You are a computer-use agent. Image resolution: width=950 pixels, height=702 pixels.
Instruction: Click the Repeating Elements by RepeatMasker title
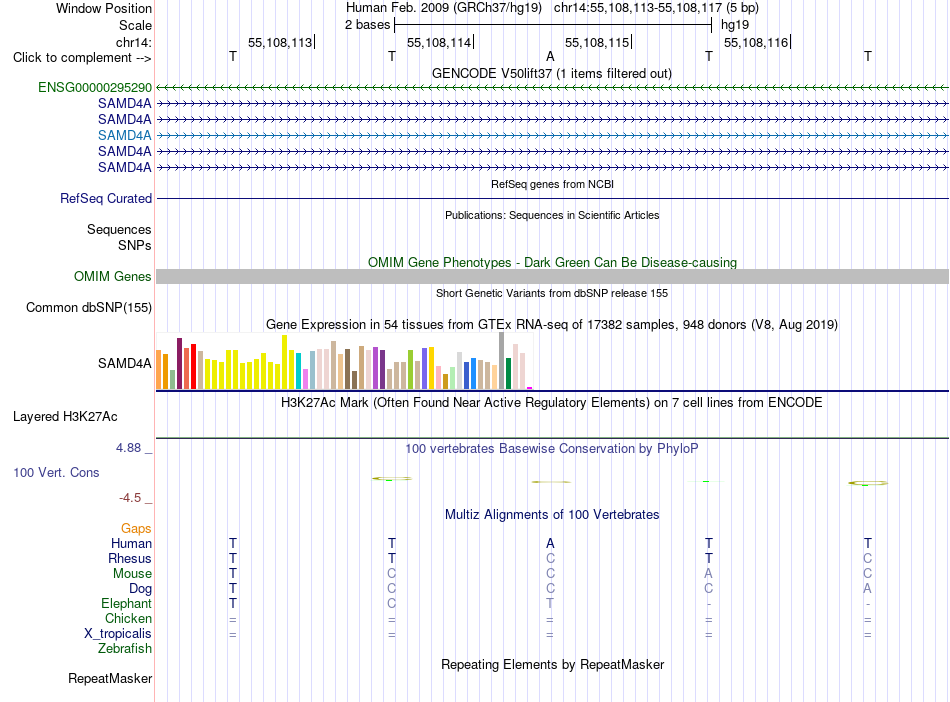(552, 664)
